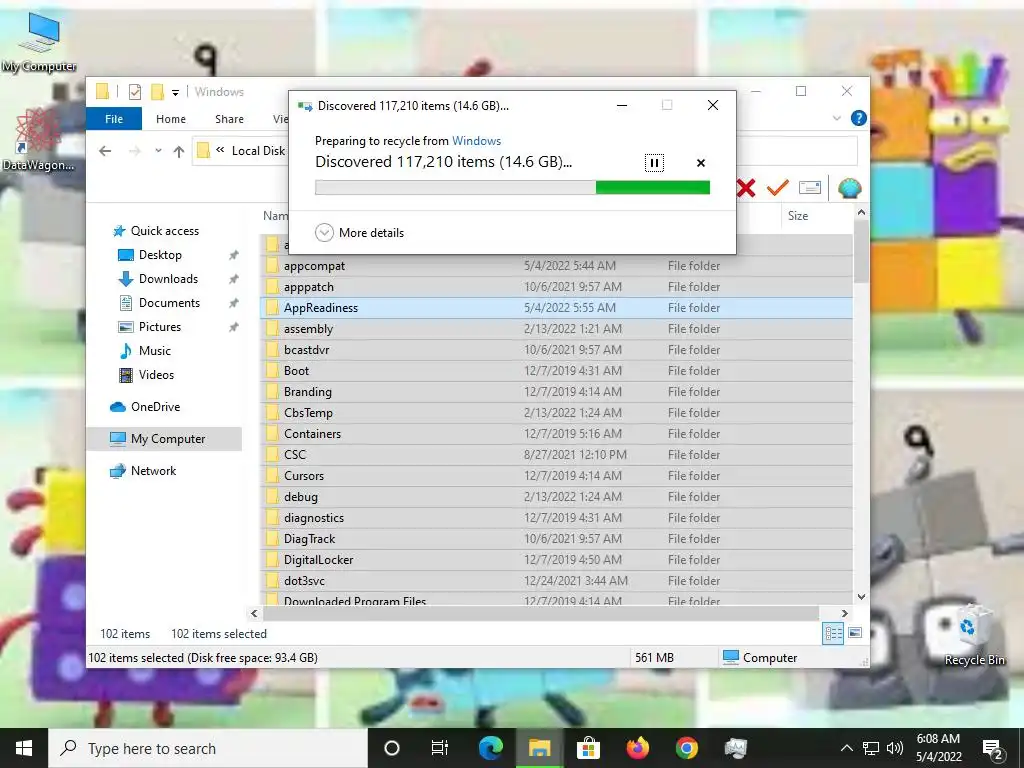Cancel the recycle operation with the small X
This screenshot has width=1024, height=768.
701,163
